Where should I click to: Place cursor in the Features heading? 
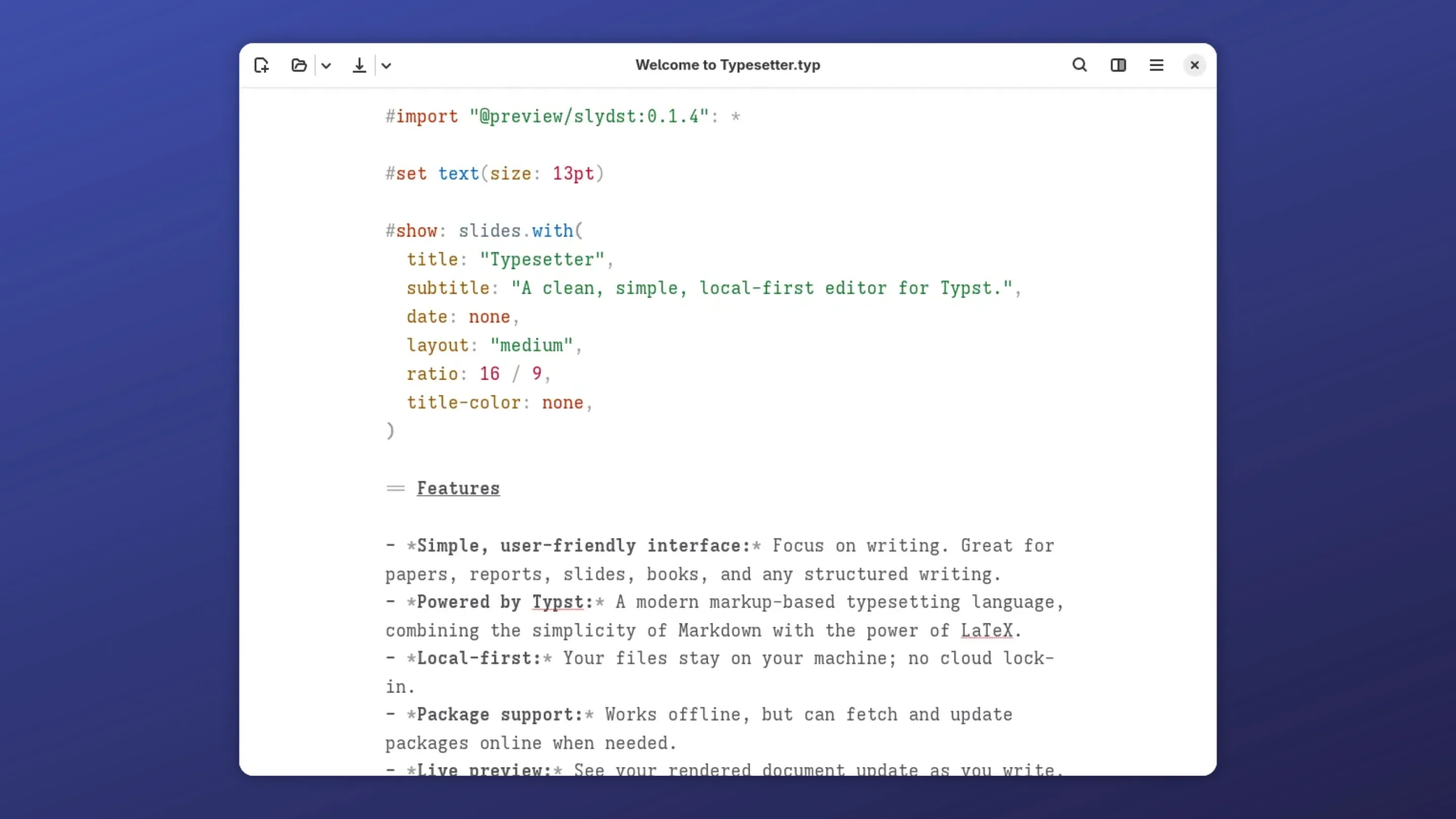tap(458, 488)
